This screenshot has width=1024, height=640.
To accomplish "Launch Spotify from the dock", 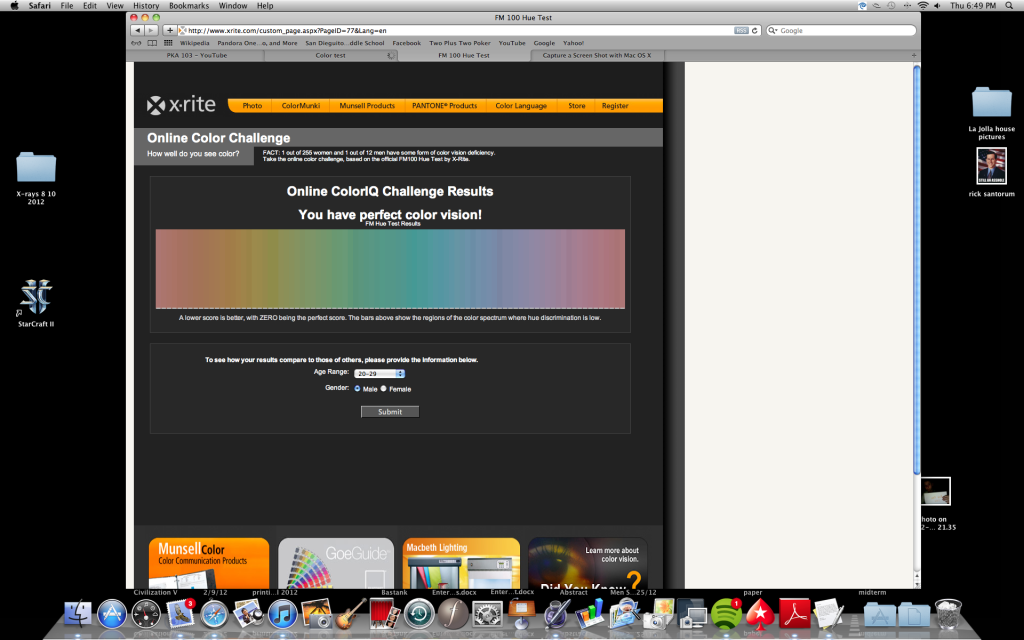I will [x=725, y=615].
